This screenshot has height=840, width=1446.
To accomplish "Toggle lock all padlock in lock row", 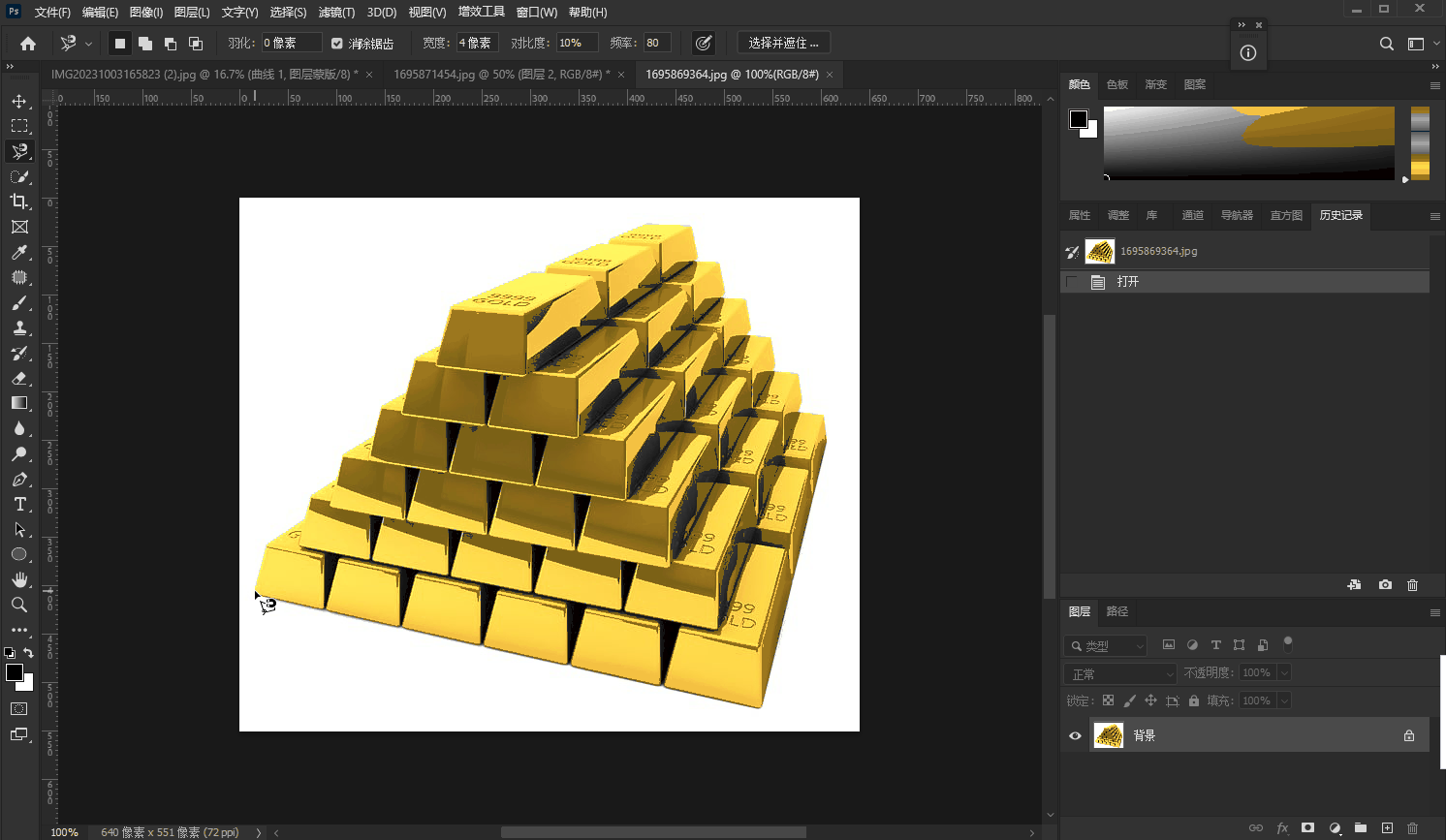I will pos(1194,700).
